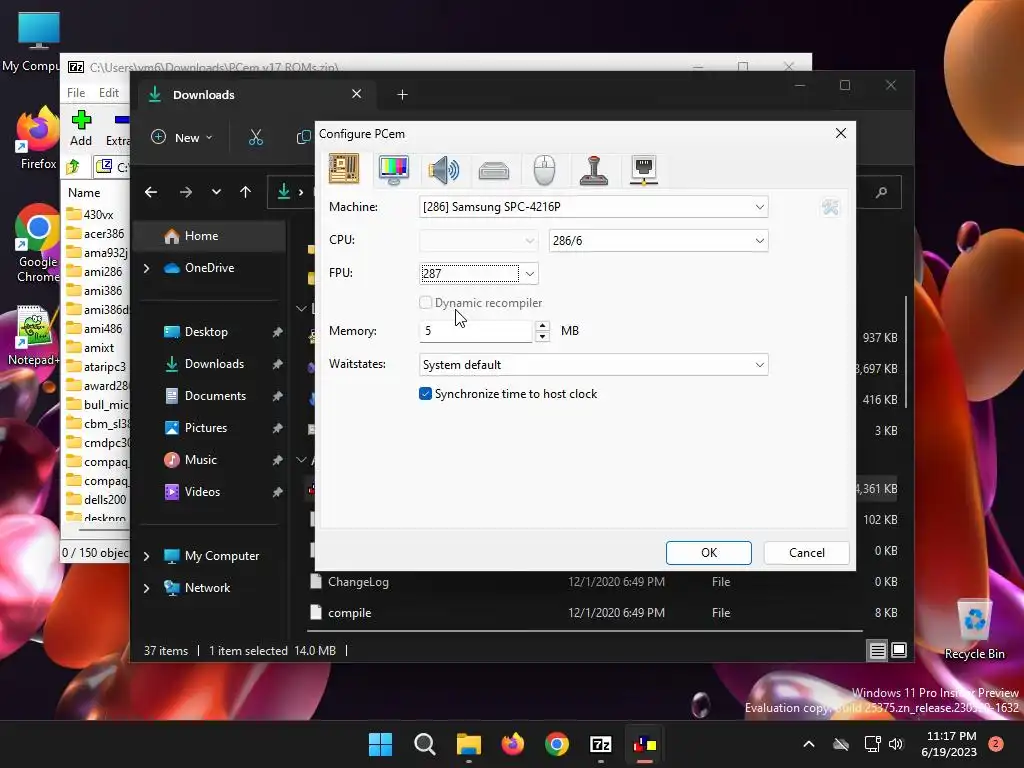Click the Cut scissors icon in Explorer
Viewport: 1024px width, 768px height.
pos(255,138)
